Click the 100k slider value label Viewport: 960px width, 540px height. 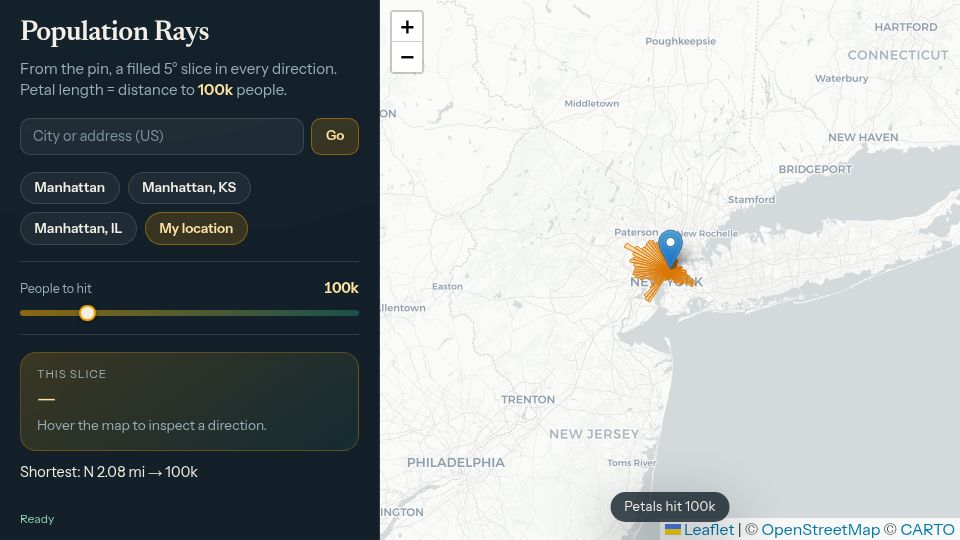coord(341,288)
